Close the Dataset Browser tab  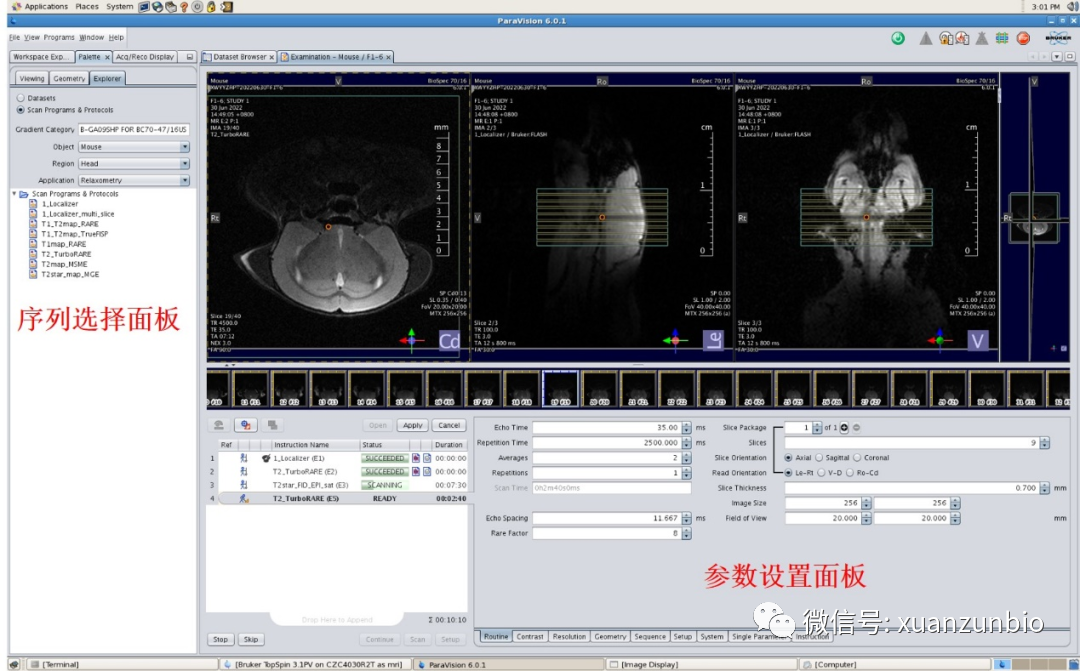tap(271, 57)
